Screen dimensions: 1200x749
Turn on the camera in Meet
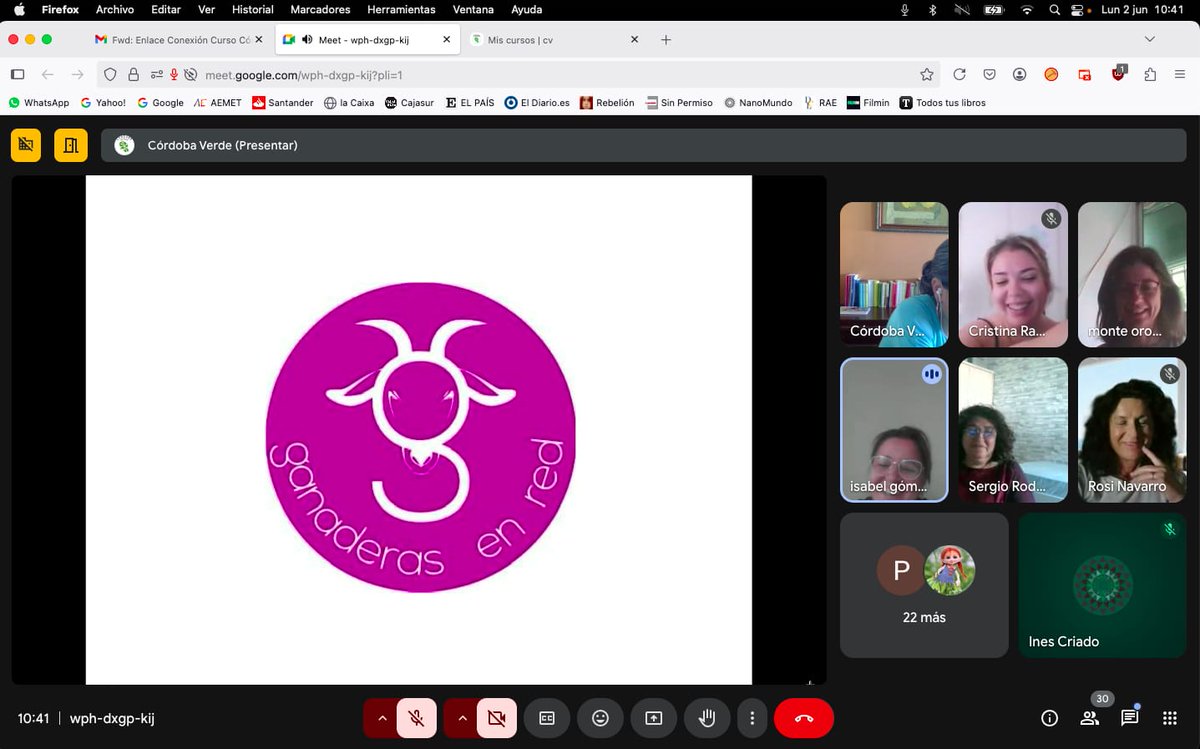click(x=496, y=718)
